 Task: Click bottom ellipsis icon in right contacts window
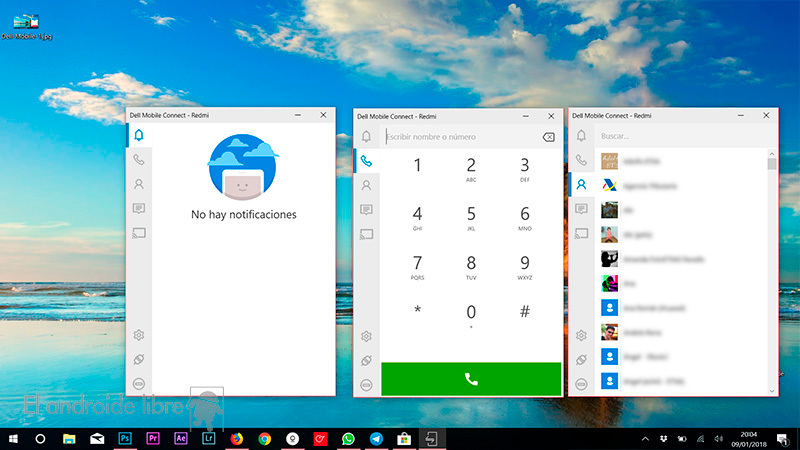pos(581,384)
